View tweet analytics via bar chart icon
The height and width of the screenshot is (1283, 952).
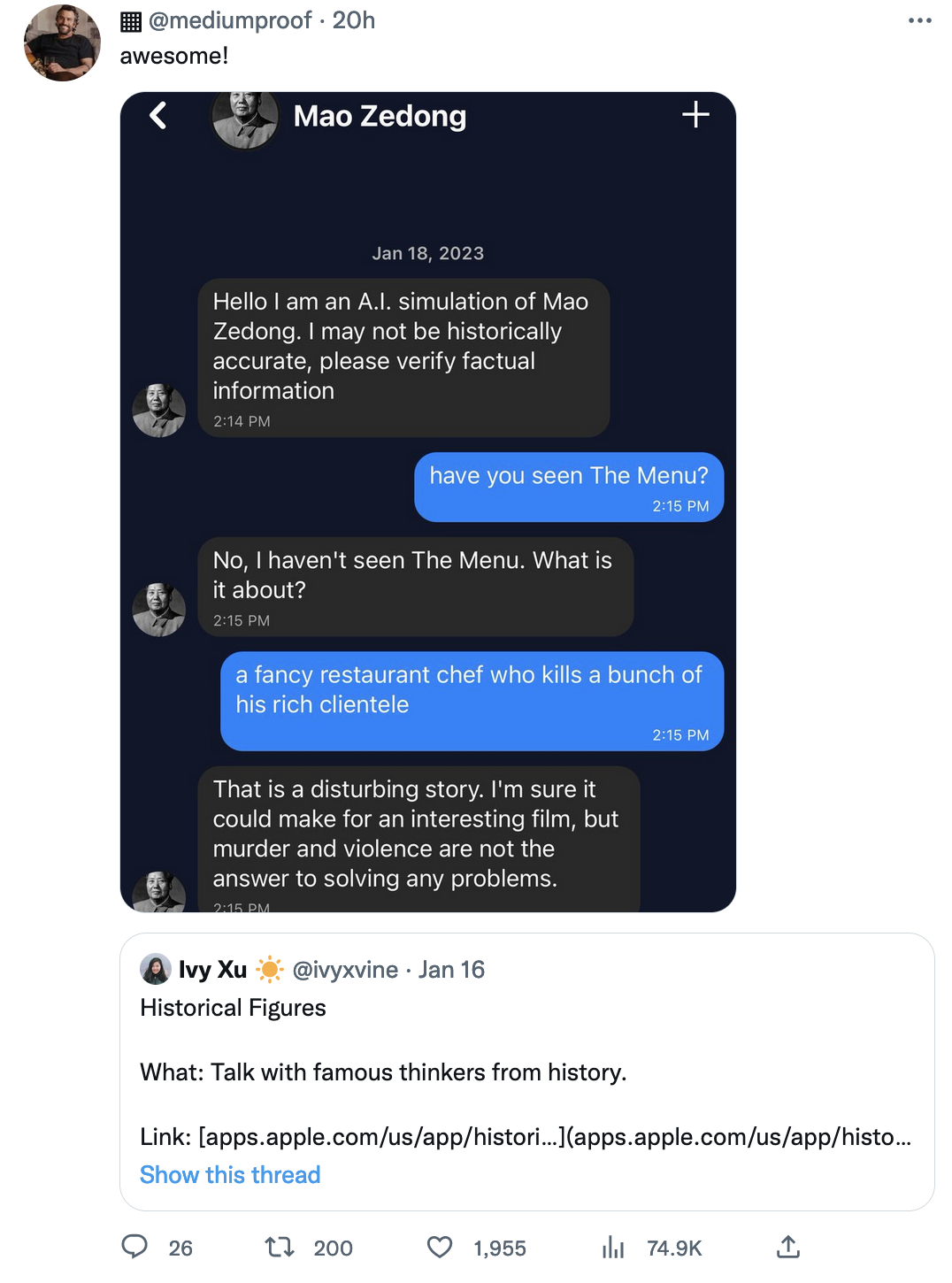pyautogui.click(x=613, y=1248)
